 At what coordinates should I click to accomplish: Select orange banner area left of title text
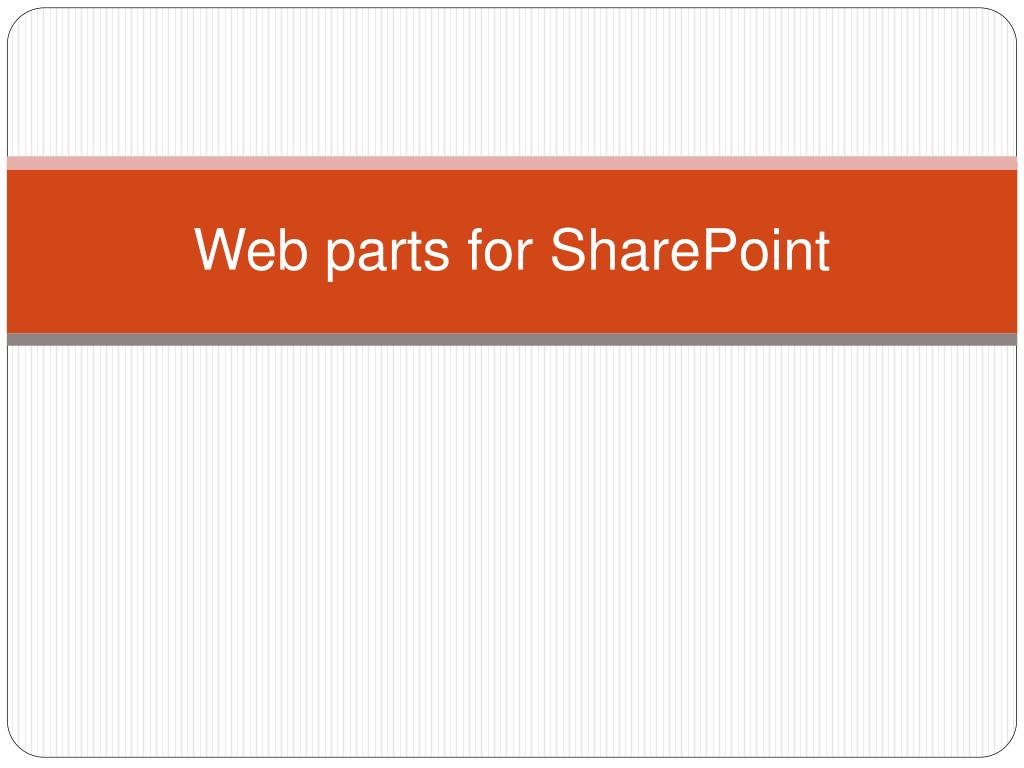coord(98,251)
